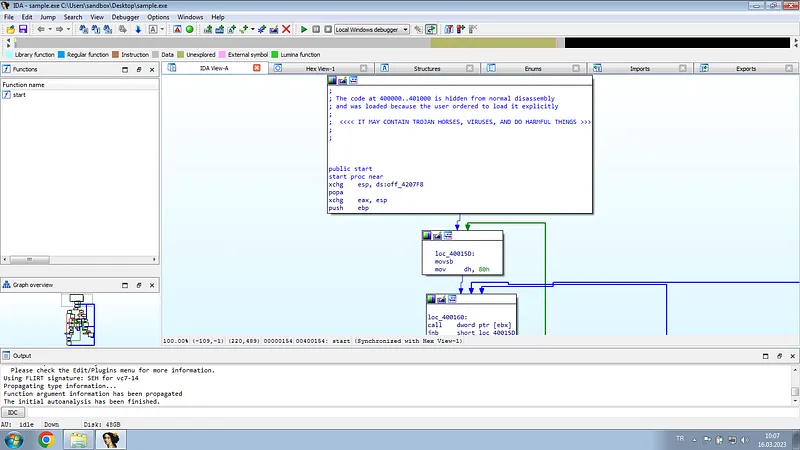Click the IDC command input field
Viewport: 800px width, 450px height.
411,412
